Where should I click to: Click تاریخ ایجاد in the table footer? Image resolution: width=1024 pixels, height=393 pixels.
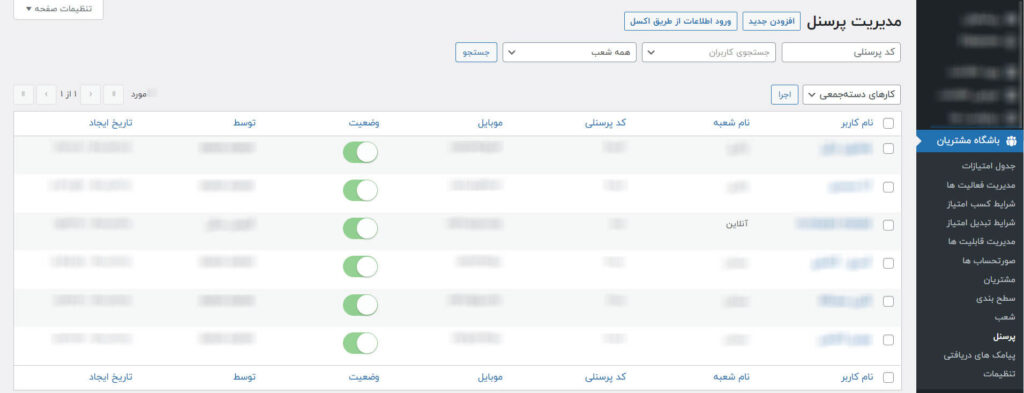tap(110, 377)
